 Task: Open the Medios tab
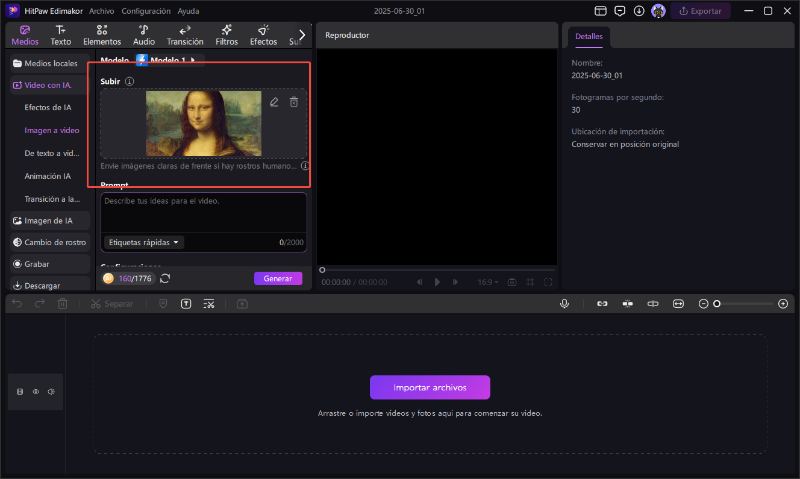(x=24, y=35)
